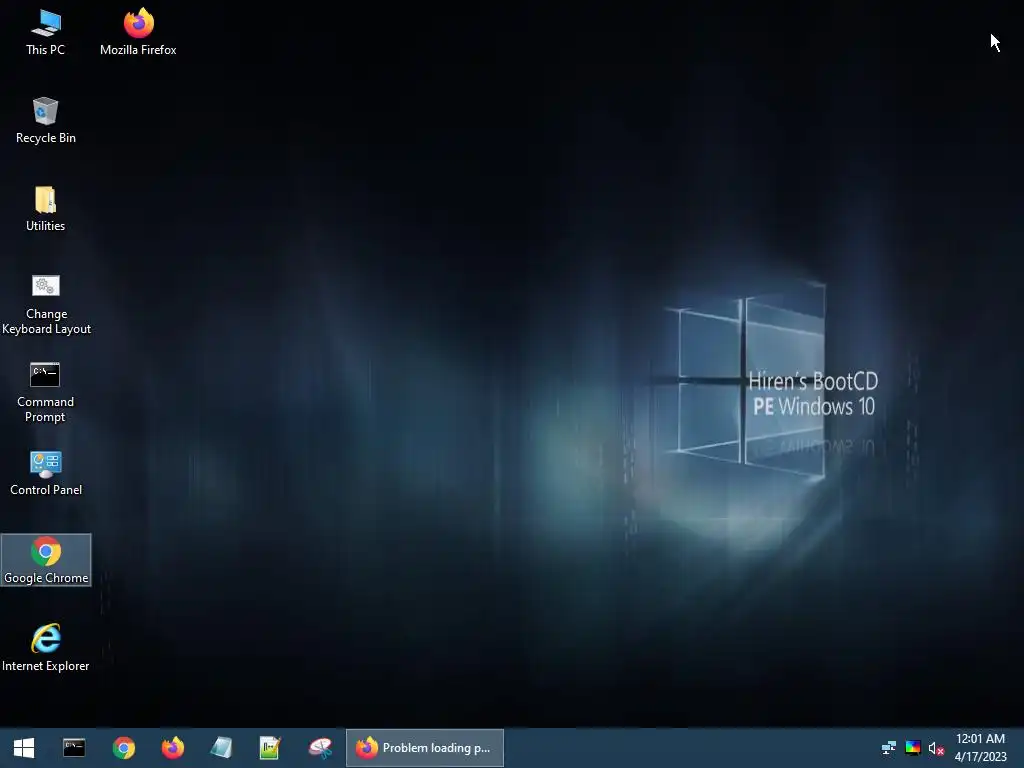Screen dimensions: 1024x768
Task: Open the taskbar app with the red-and-white icon
Action: (320, 748)
